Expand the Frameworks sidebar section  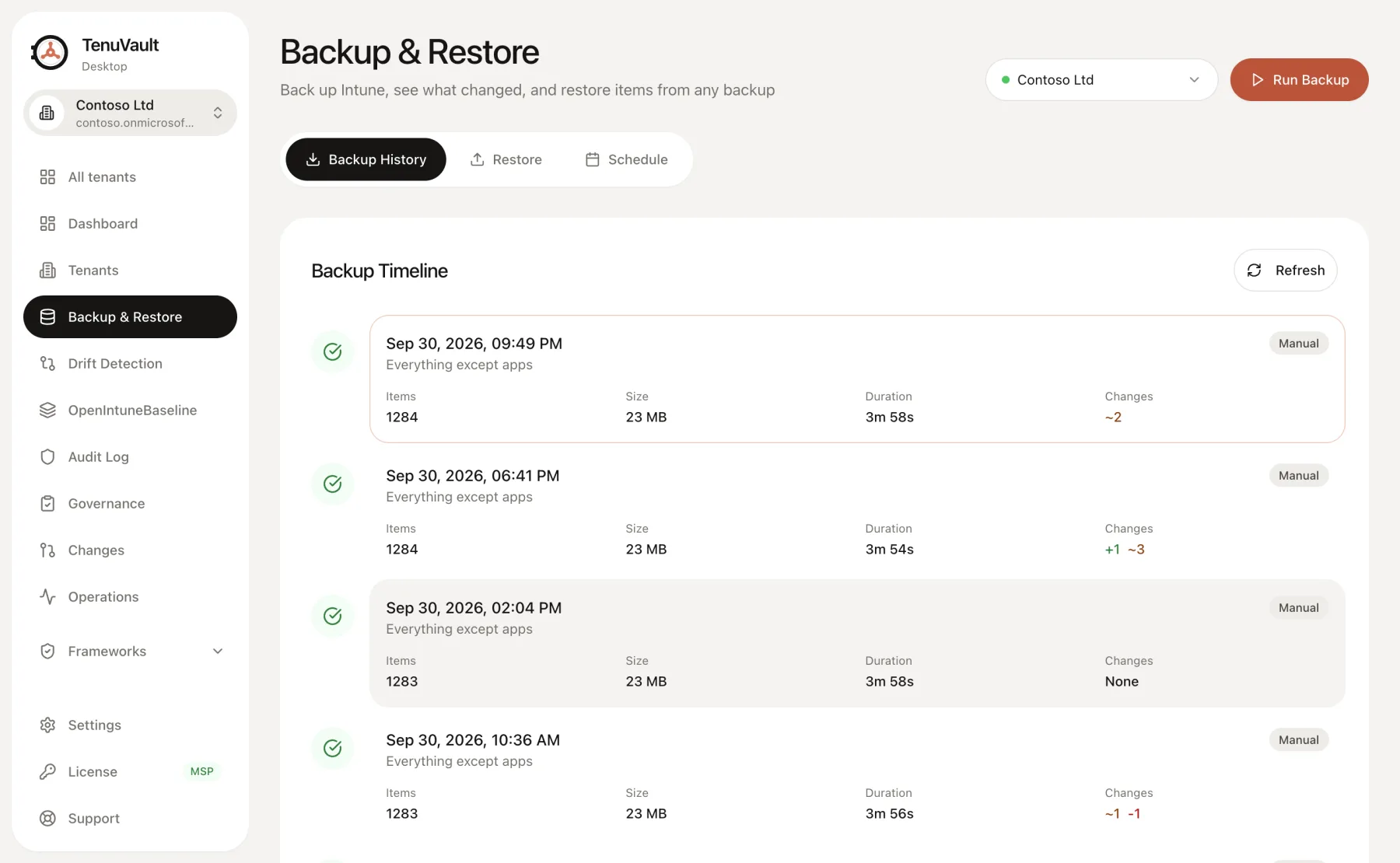[x=130, y=652]
